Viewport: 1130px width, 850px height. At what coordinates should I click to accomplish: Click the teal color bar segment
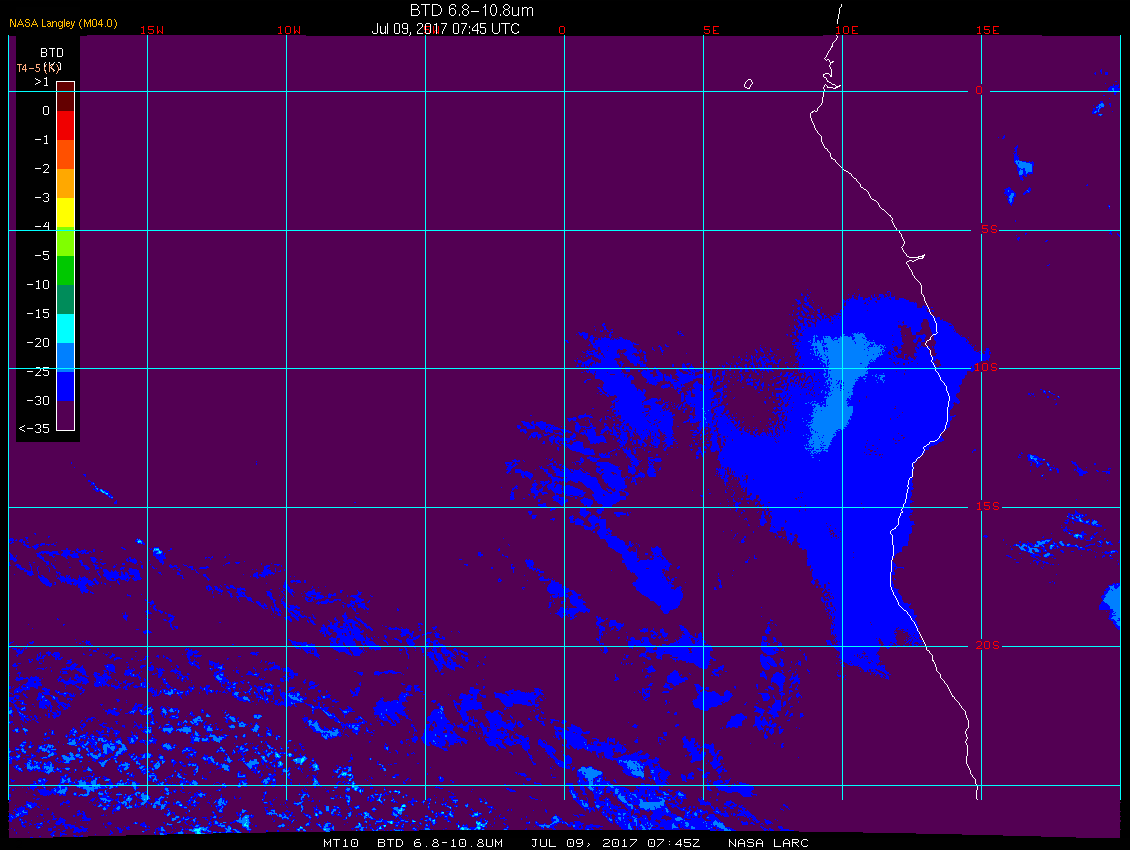tap(66, 300)
